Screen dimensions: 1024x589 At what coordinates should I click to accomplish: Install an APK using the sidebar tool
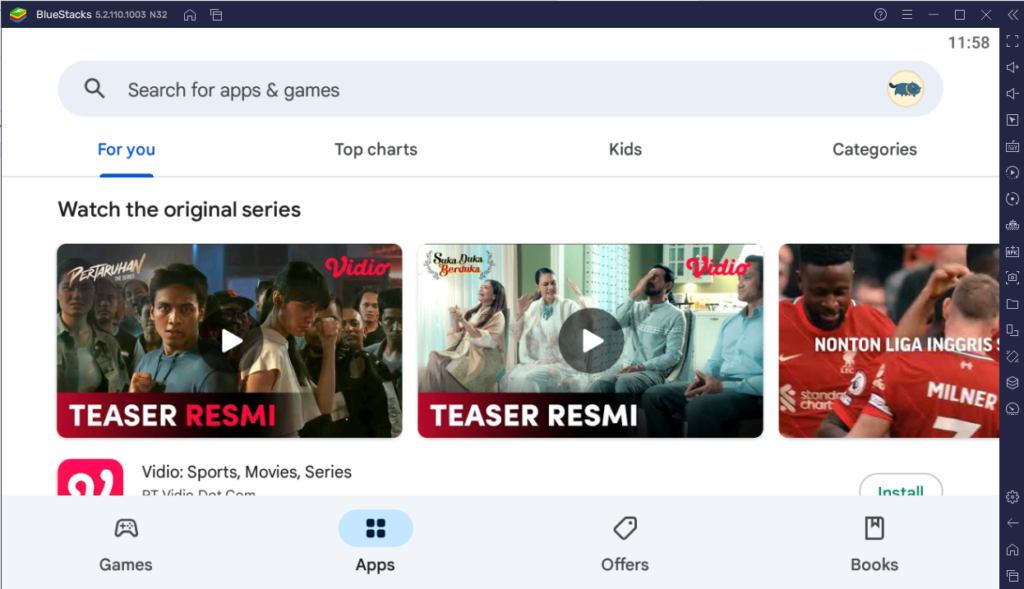click(1012, 251)
